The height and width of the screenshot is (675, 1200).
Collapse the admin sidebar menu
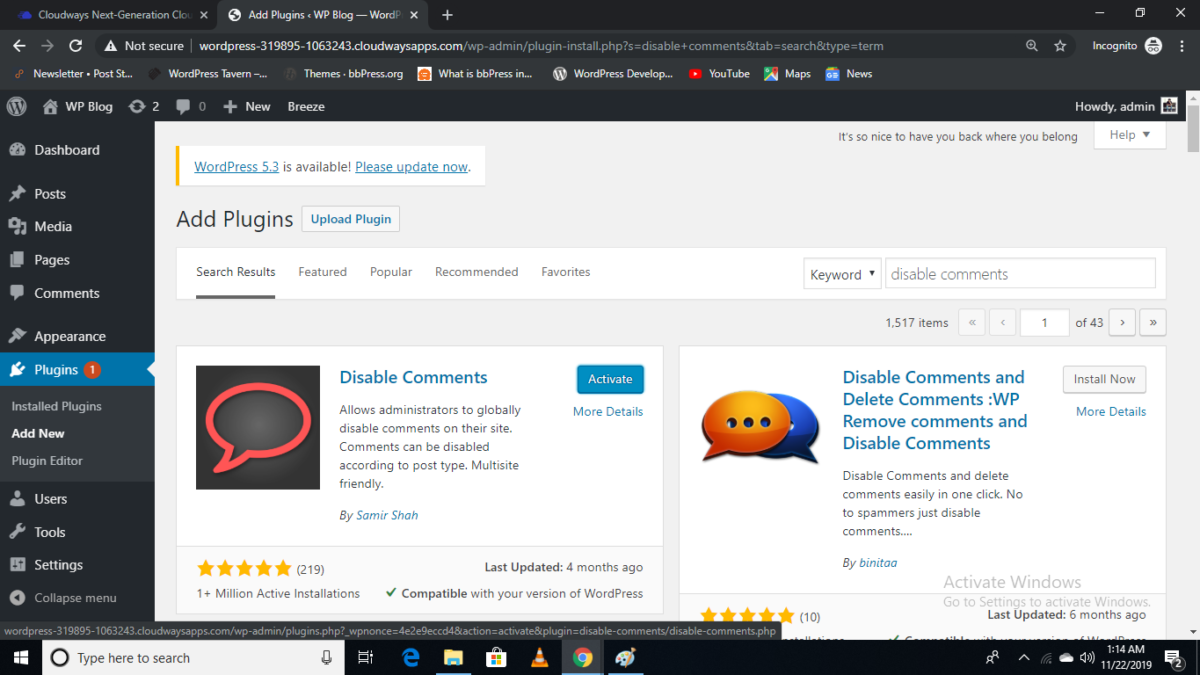62,598
